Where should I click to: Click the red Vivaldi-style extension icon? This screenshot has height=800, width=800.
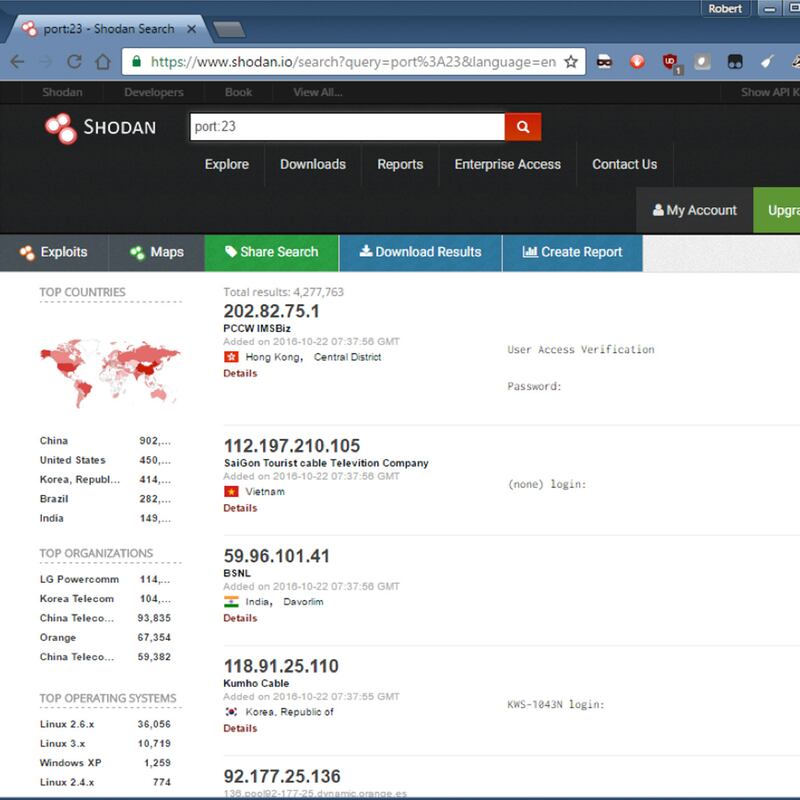[x=637, y=61]
